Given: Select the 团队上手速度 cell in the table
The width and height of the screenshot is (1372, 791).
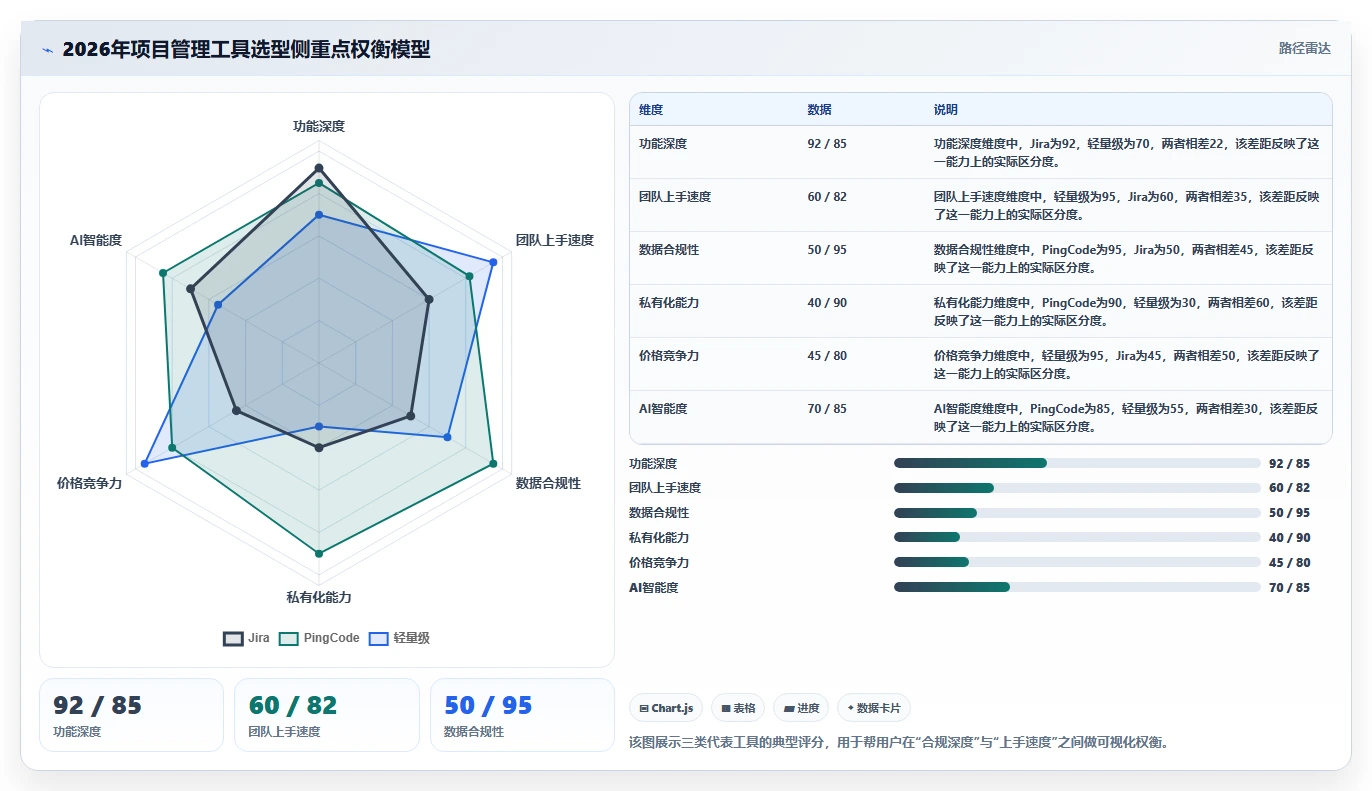Looking at the screenshot, I should click(675, 197).
